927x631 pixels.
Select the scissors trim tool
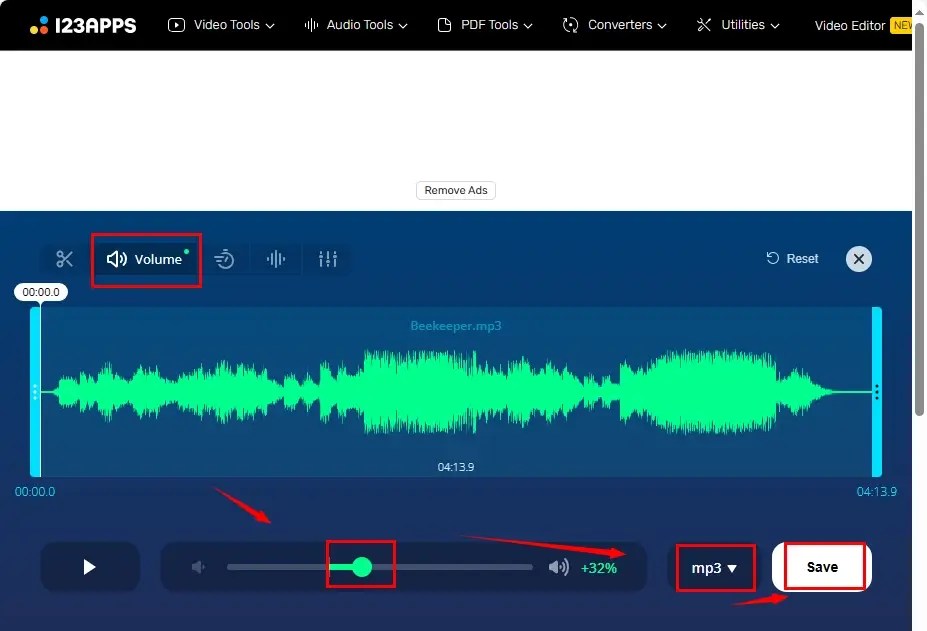coord(63,258)
